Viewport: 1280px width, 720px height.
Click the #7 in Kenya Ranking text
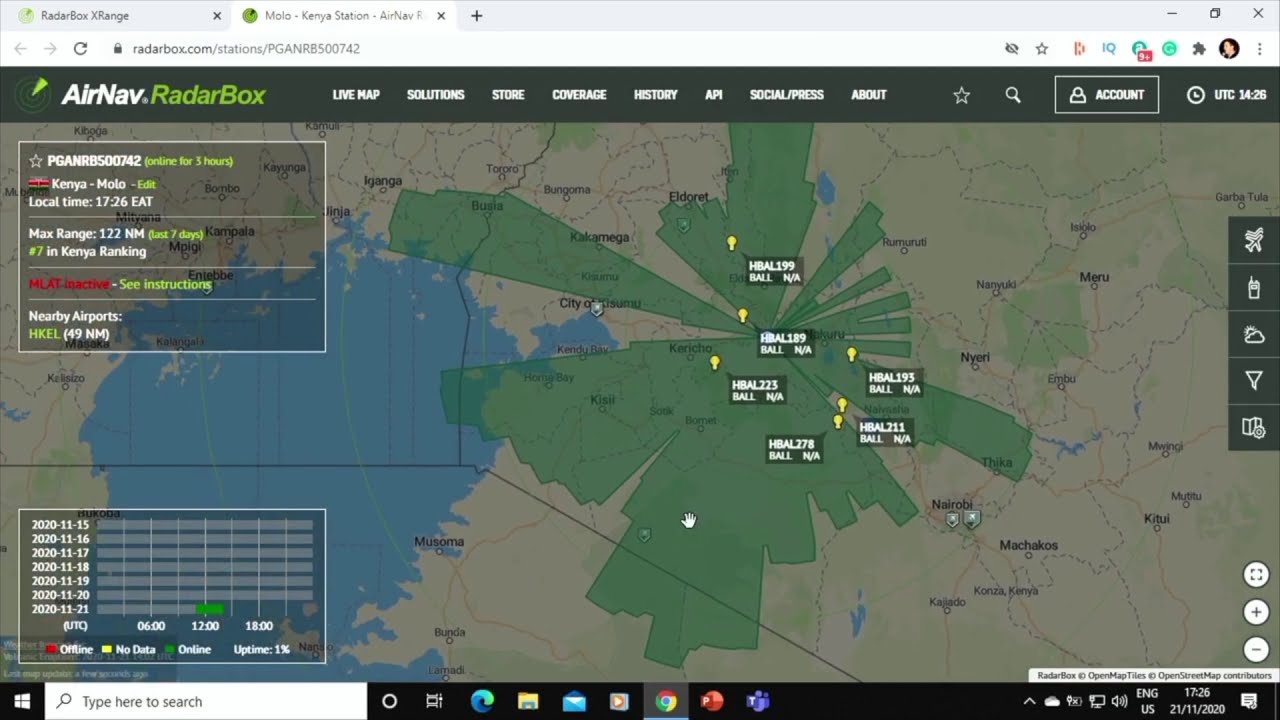tap(87, 251)
